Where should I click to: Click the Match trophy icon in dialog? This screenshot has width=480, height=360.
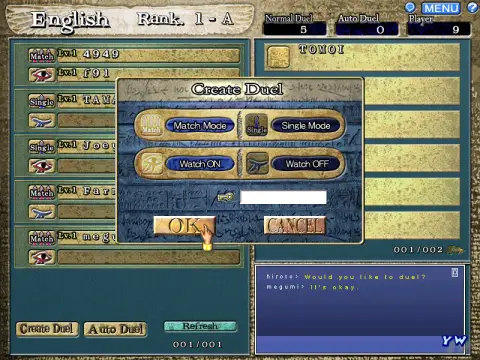[151, 125]
